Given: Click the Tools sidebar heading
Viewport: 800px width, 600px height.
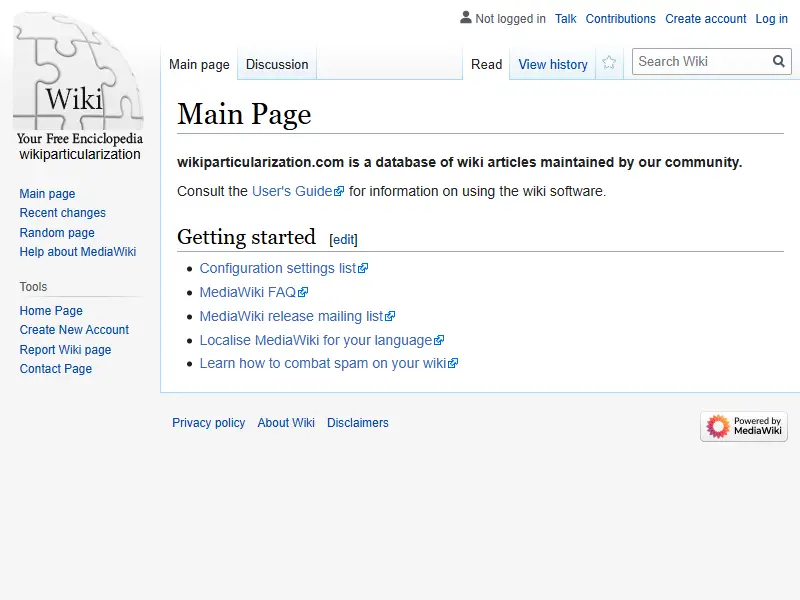Looking at the screenshot, I should (33, 287).
